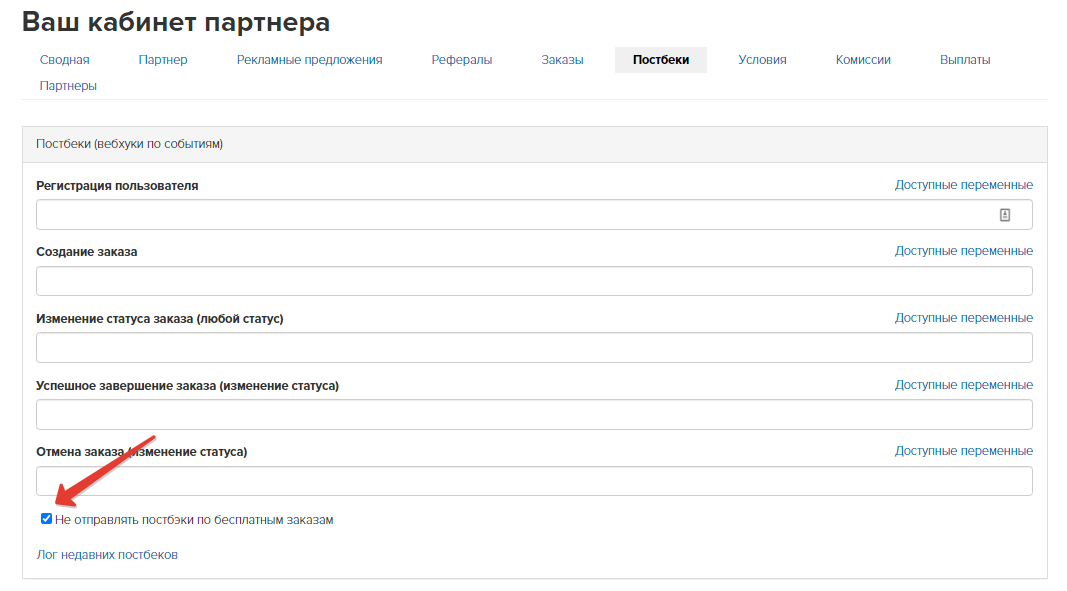The image size is (1067, 591).
Task: Open the Условия tab
Action: pyautogui.click(x=762, y=60)
